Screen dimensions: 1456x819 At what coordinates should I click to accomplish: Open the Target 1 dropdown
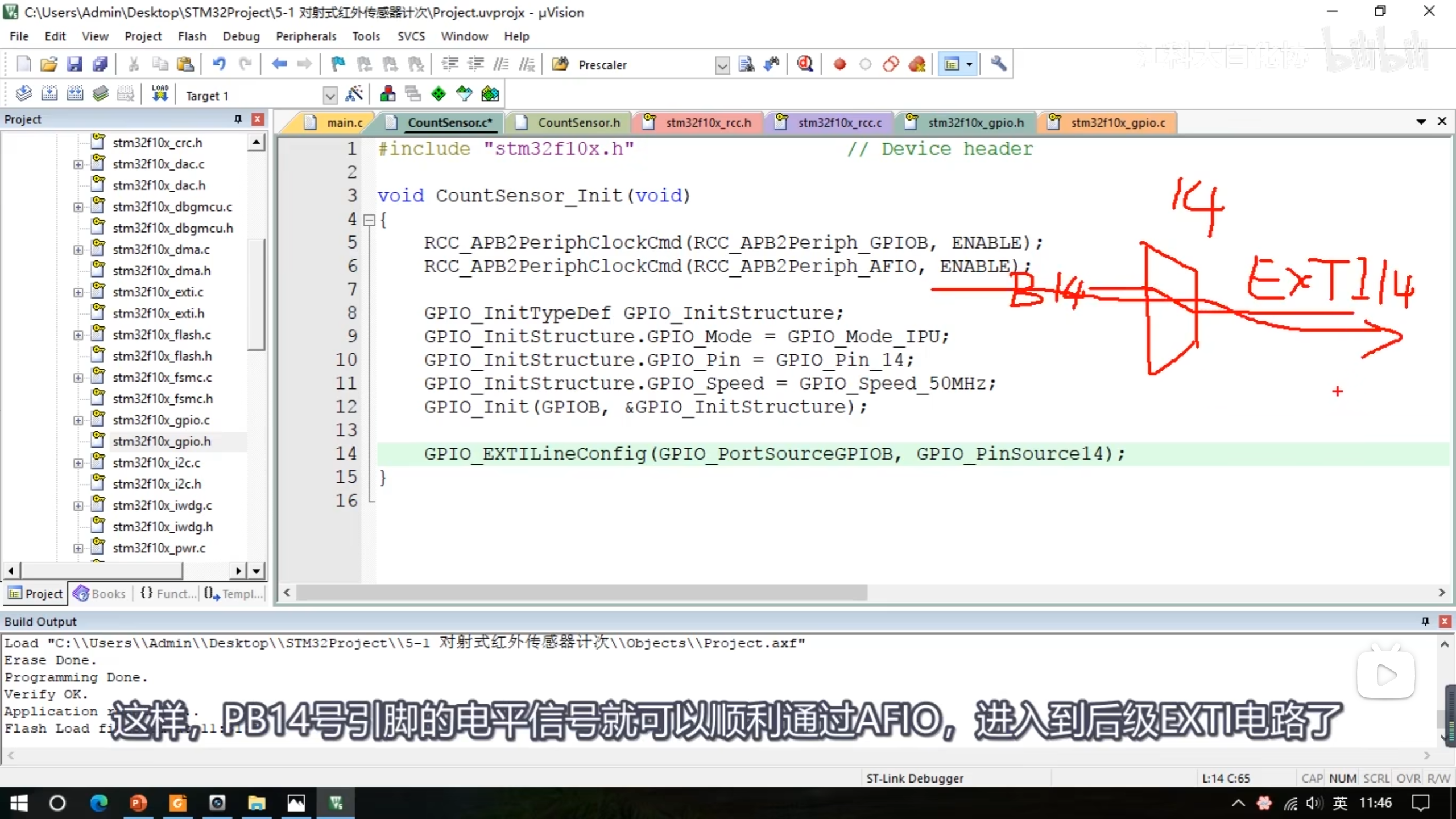tap(330, 96)
